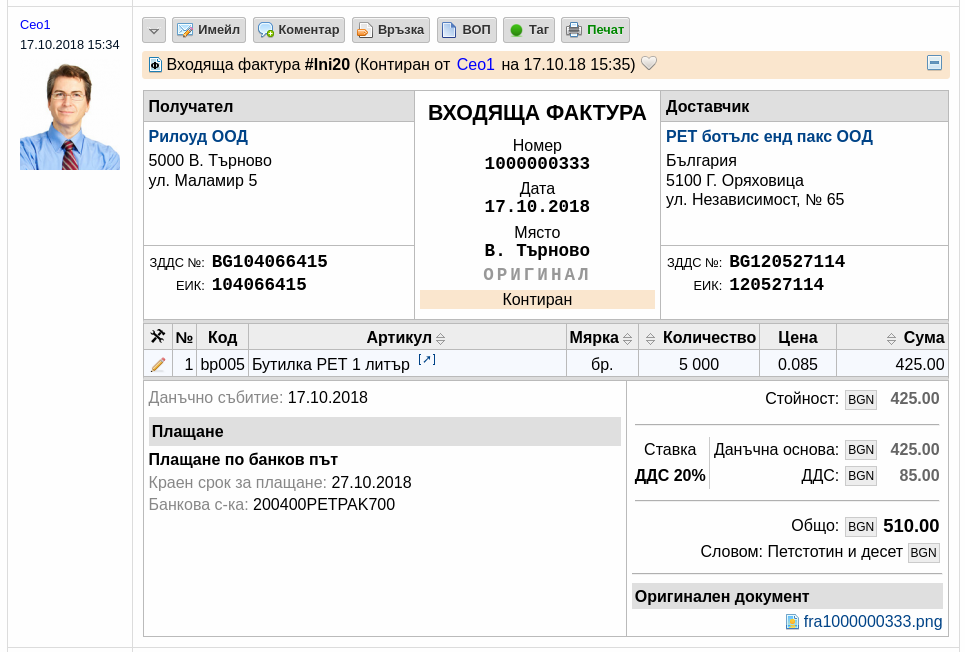Click the Ceo1 user avatar photo
The image size is (965, 652).
70,116
